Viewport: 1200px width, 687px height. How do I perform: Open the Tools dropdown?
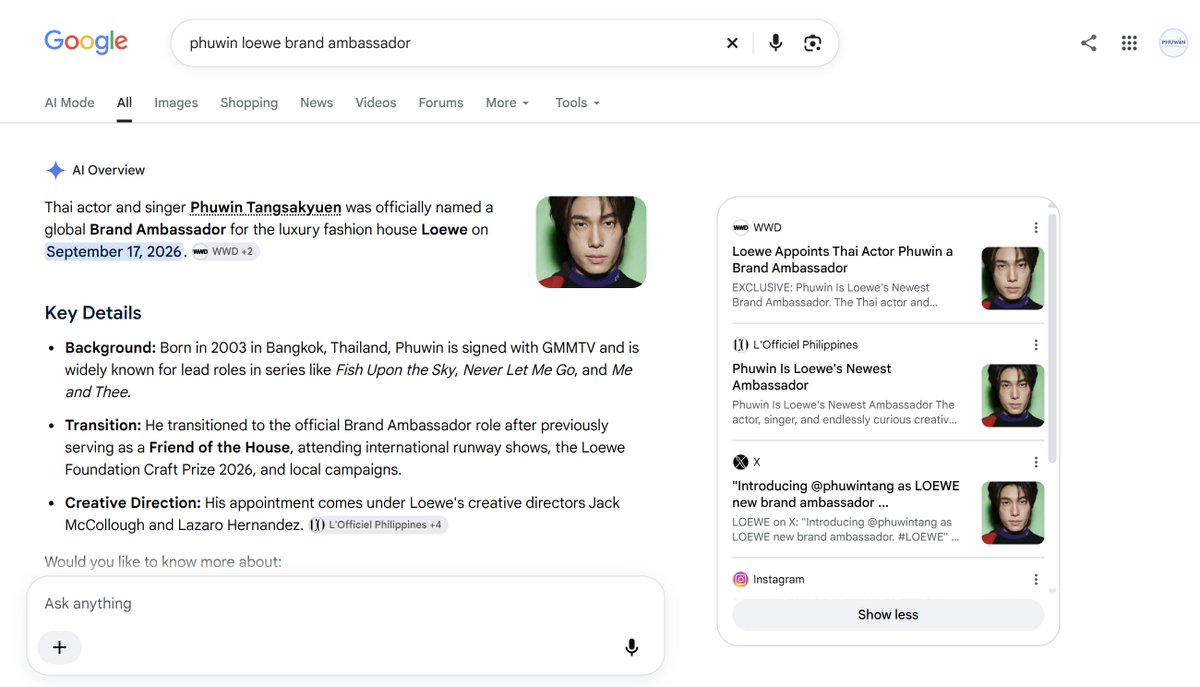click(578, 102)
